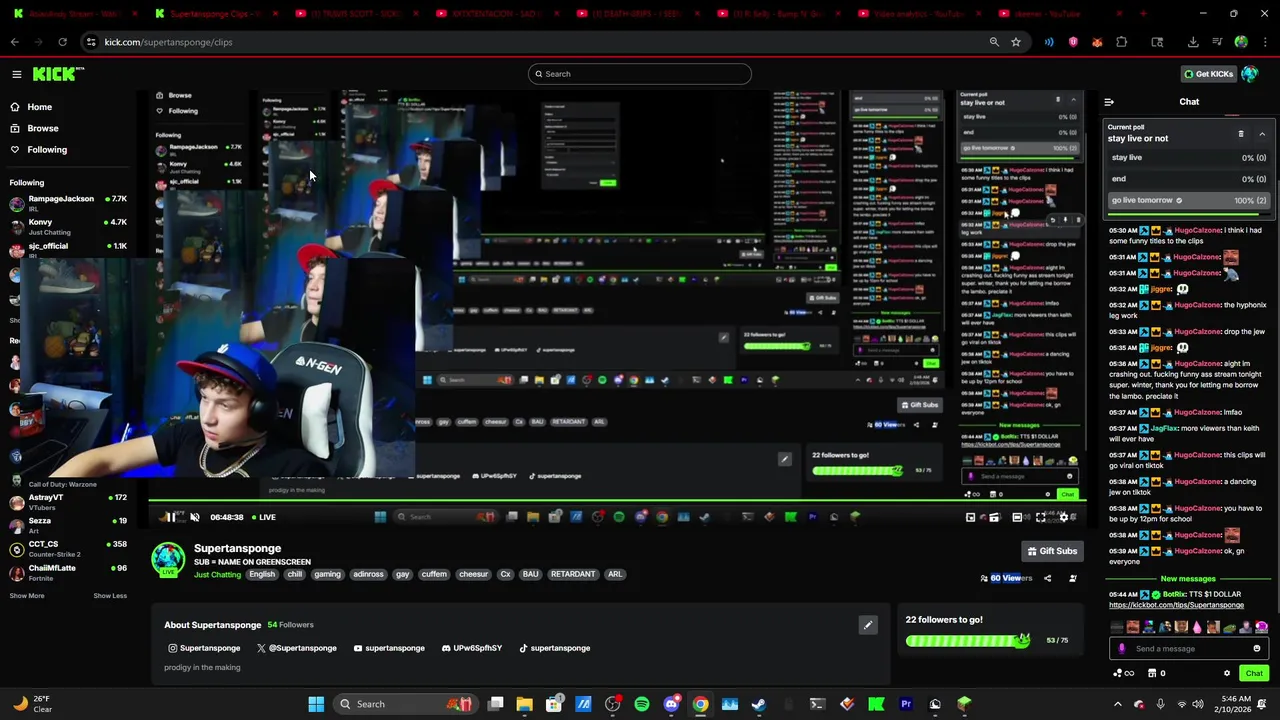Open the Just Chatting category link
The image size is (1280, 720).
[x=217, y=575]
